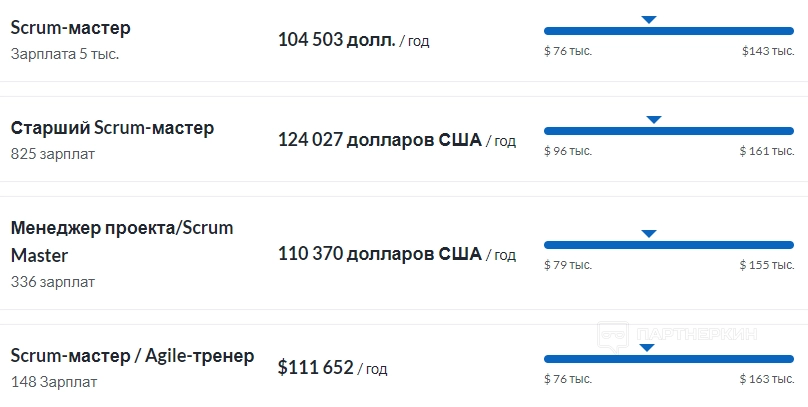
Task: Click the 104 503 долл. salary figure
Action: point(337,40)
